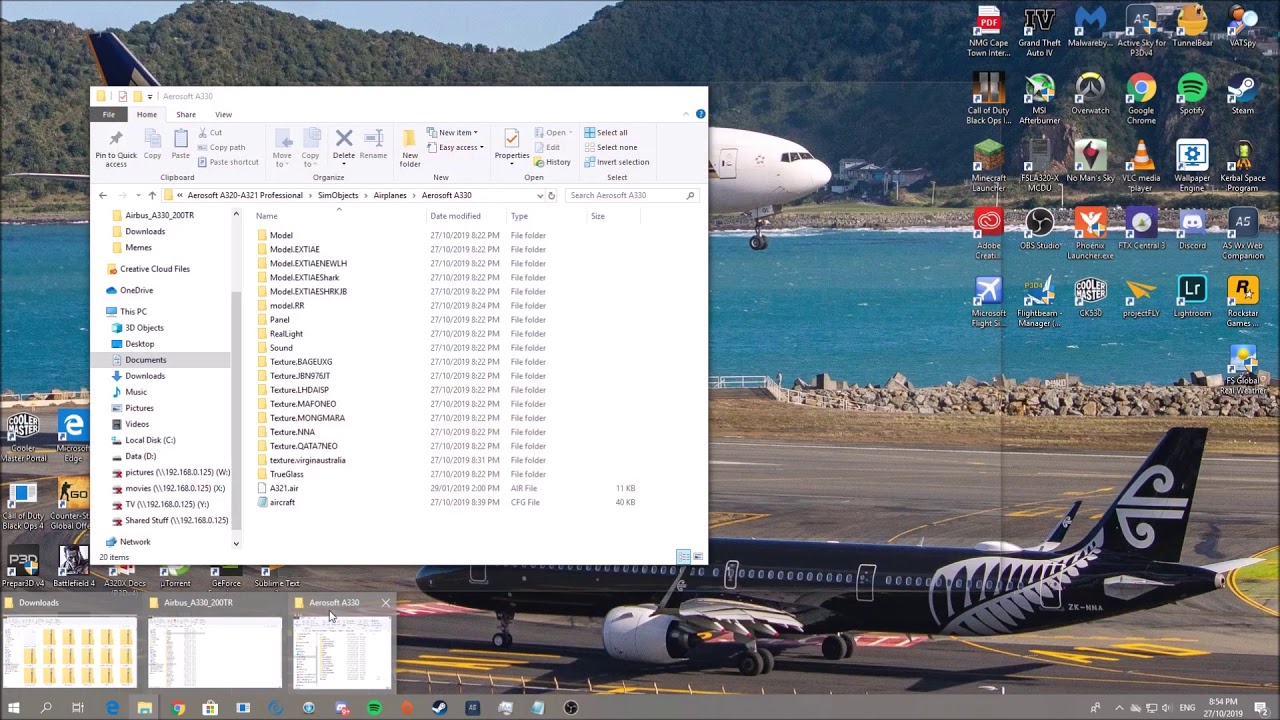Open the Minecraft Launcher desktop shortcut

pos(988,166)
